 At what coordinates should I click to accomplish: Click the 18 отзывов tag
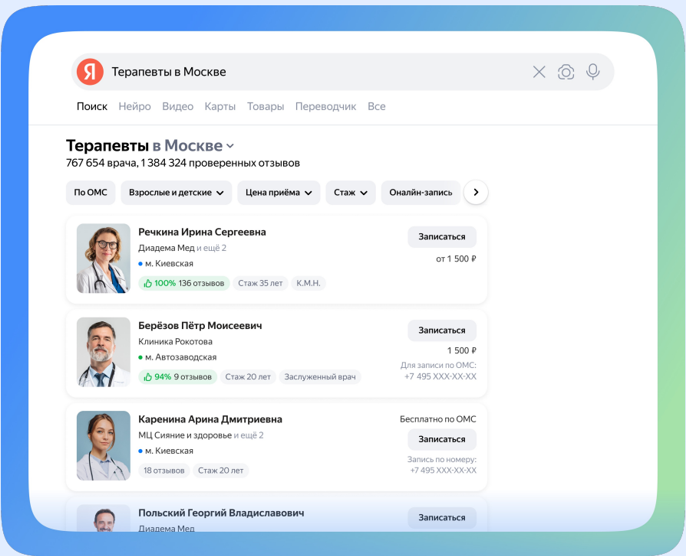(x=164, y=471)
